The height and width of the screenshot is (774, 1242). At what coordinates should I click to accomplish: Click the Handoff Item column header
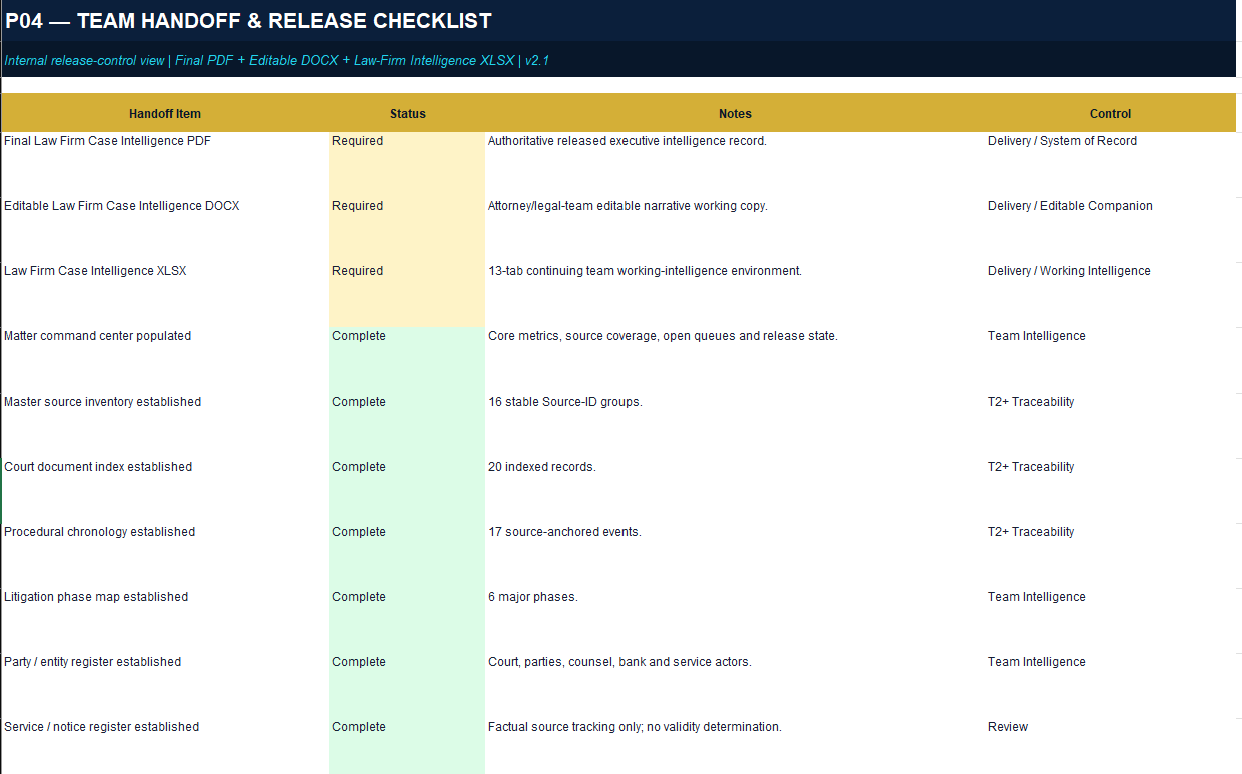click(165, 114)
